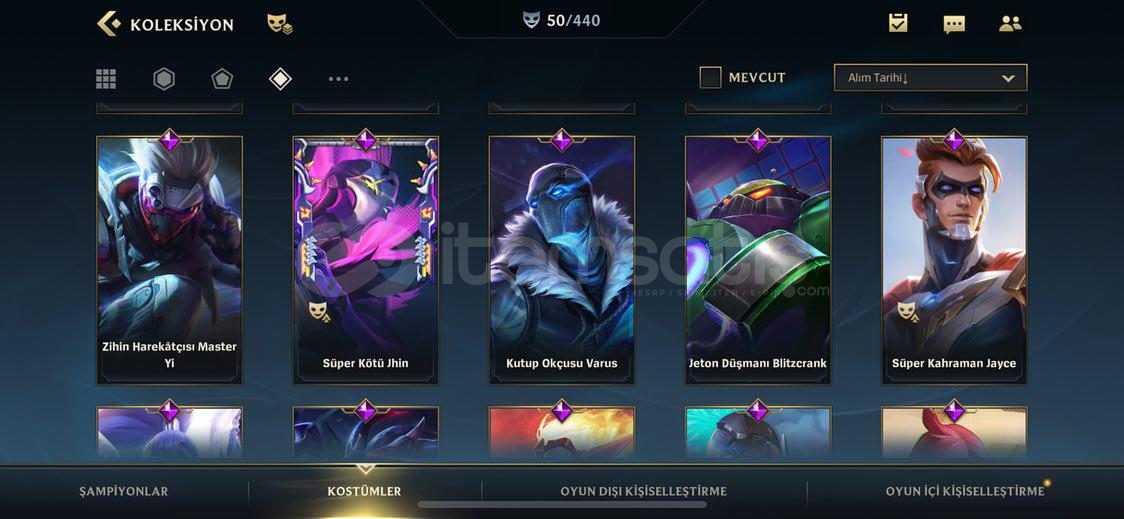The height and width of the screenshot is (519, 1124).
Task: Open Oyun İçi Kişiselleştirme tab
Action: tap(965, 492)
